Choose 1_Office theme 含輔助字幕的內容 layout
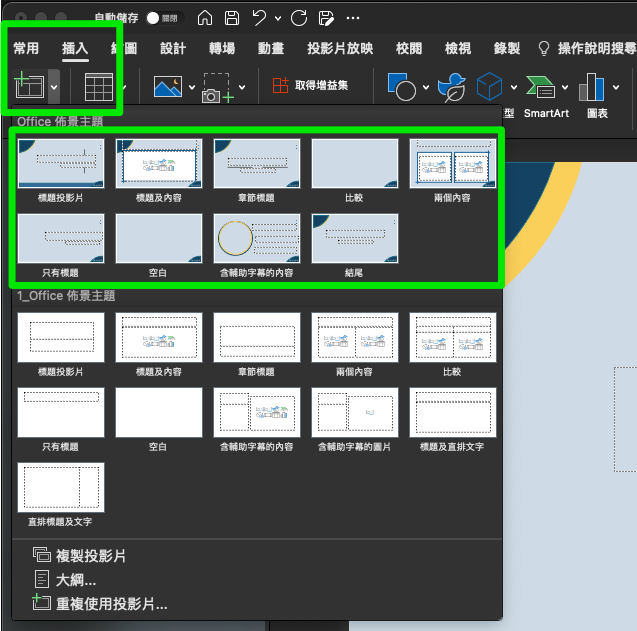The height and width of the screenshot is (631, 637). [x=257, y=412]
